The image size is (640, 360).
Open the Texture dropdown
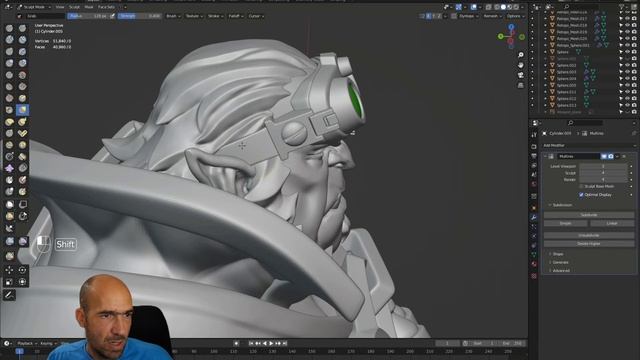click(x=193, y=16)
